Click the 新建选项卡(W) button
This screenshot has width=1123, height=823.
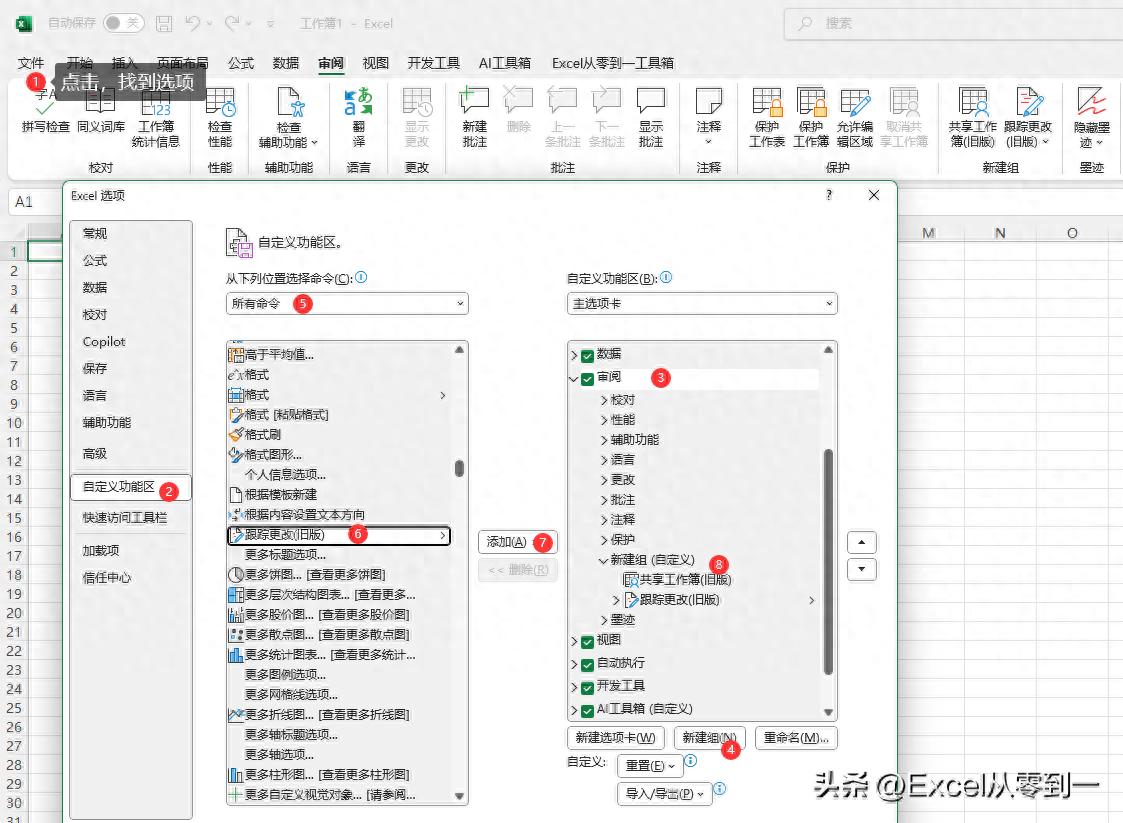click(616, 738)
